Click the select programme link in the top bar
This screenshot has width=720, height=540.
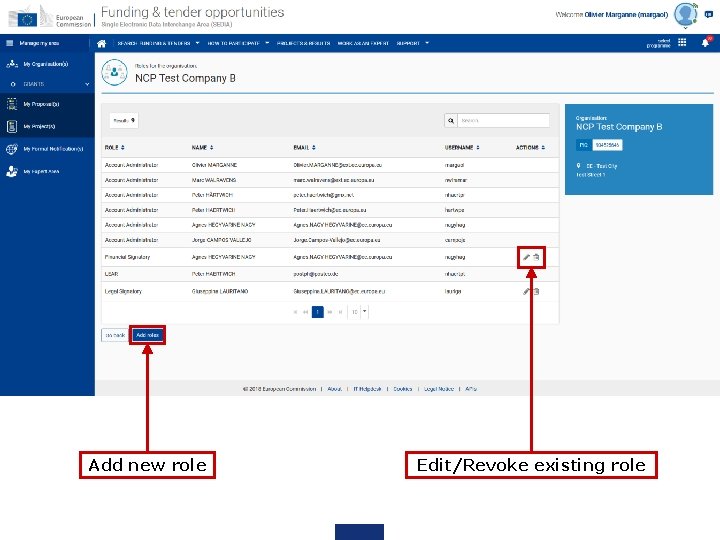658,43
